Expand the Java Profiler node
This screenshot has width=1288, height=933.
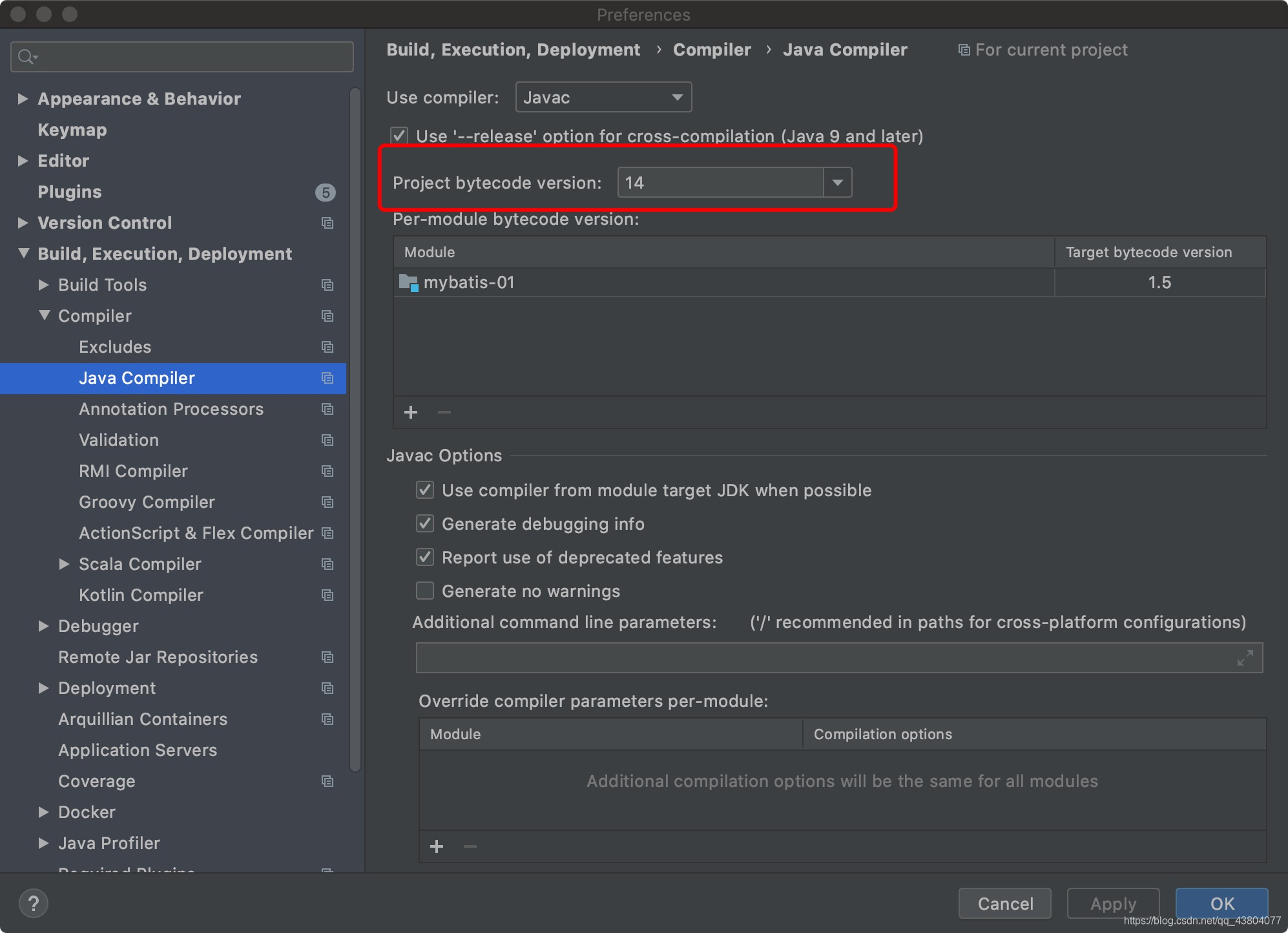[x=43, y=843]
